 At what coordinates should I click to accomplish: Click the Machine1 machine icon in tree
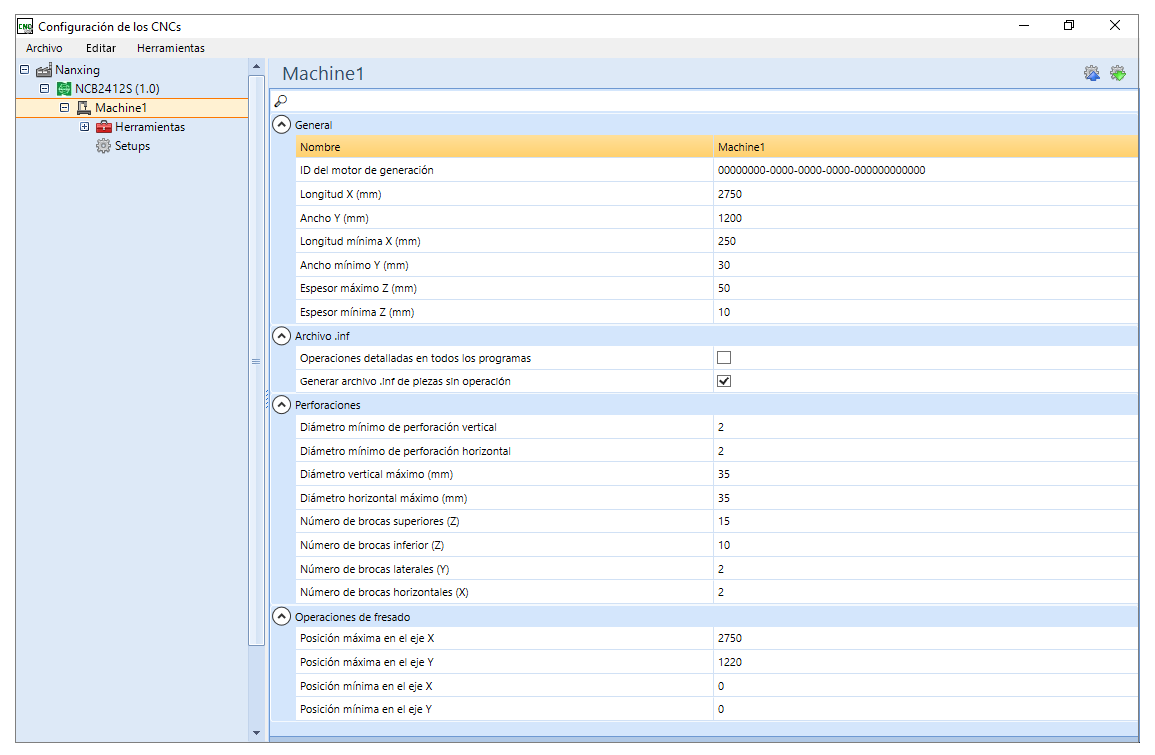84,108
